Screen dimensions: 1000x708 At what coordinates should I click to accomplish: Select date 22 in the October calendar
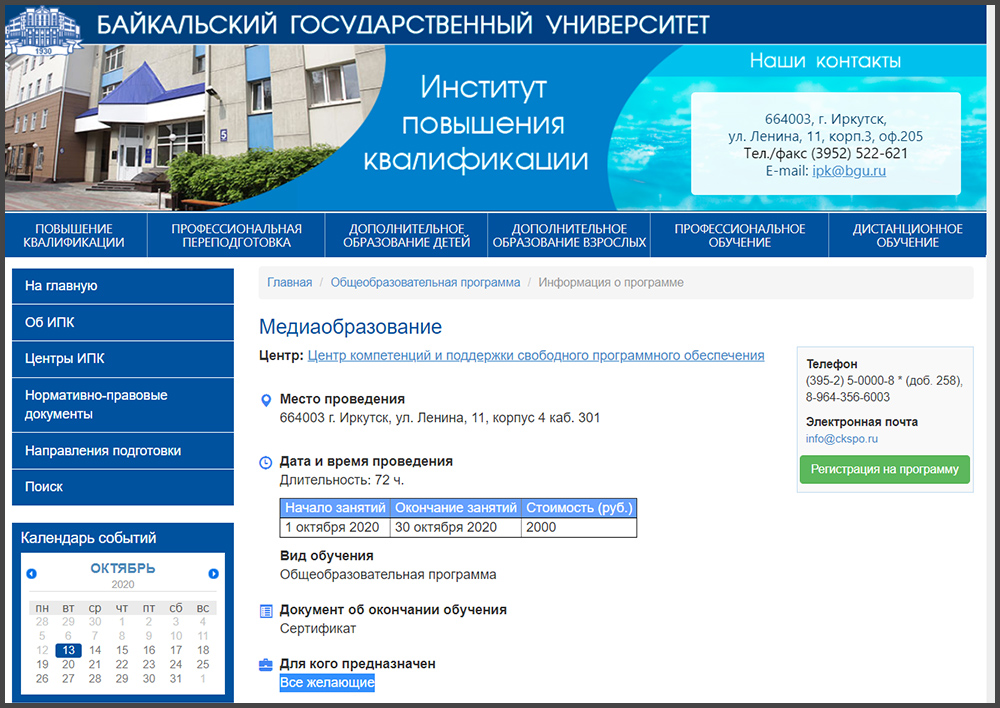(x=122, y=665)
